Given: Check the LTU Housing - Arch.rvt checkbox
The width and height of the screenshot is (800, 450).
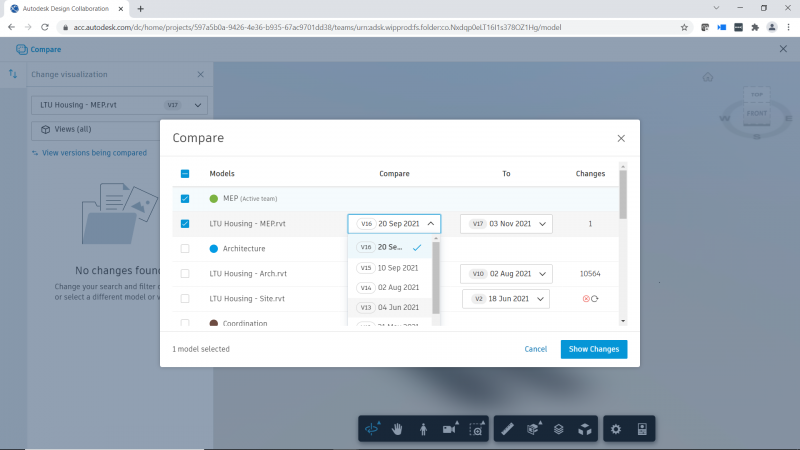Looking at the screenshot, I should [185, 274].
